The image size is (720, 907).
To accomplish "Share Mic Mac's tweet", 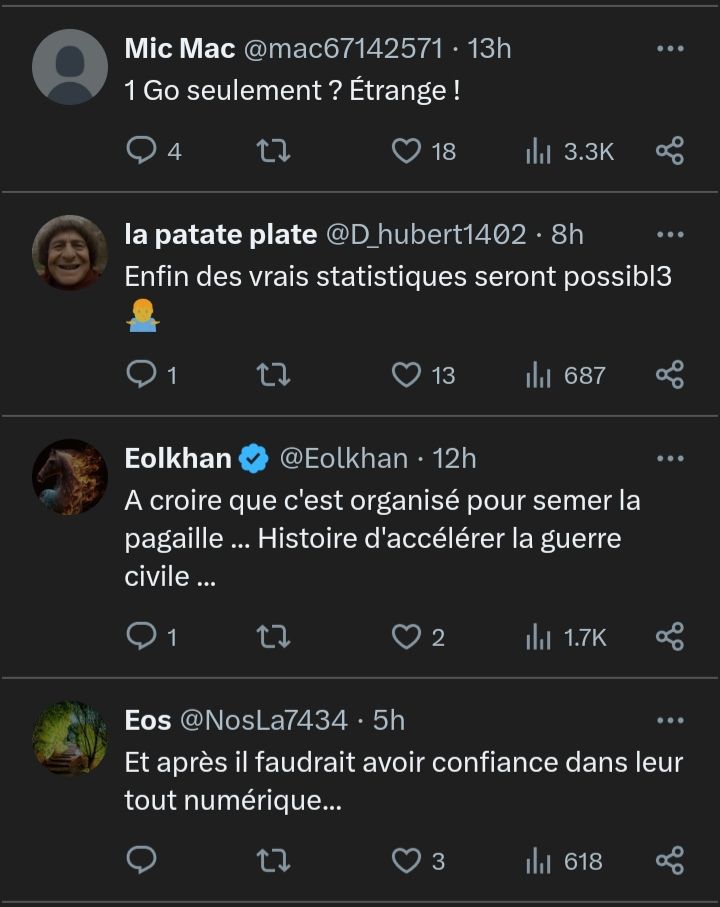I will pyautogui.click(x=669, y=151).
